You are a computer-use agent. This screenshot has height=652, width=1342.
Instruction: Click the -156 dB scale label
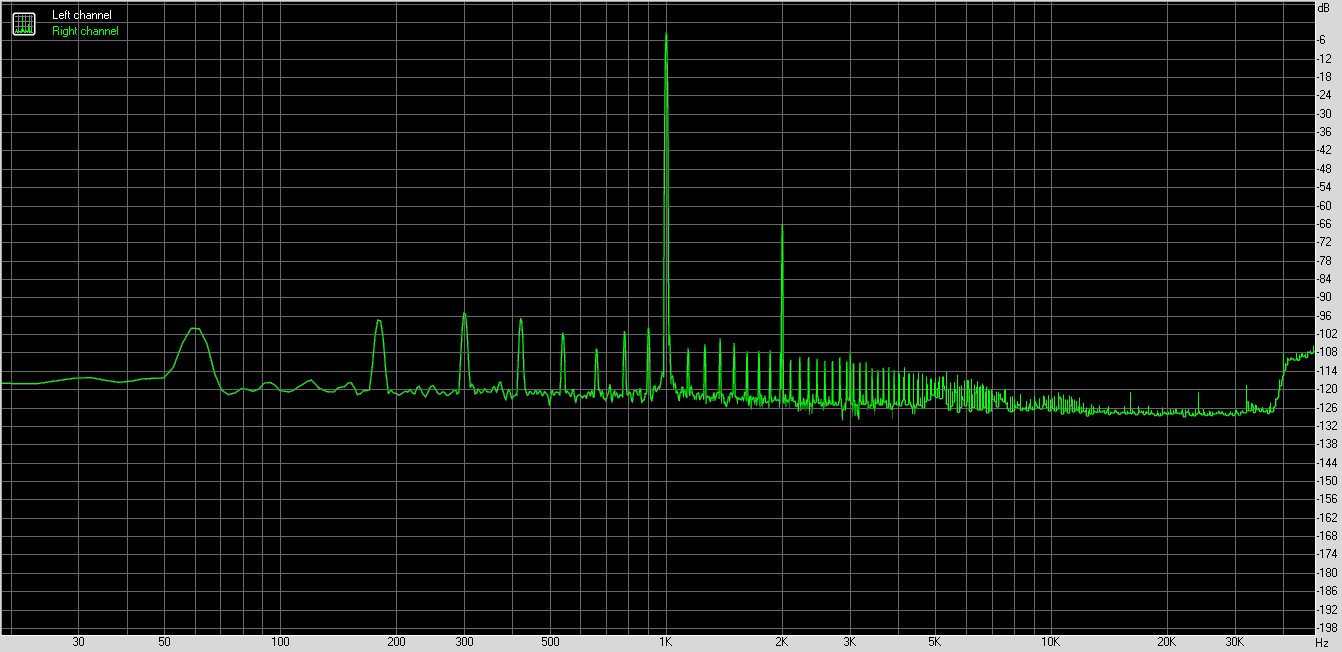(x=1326, y=499)
